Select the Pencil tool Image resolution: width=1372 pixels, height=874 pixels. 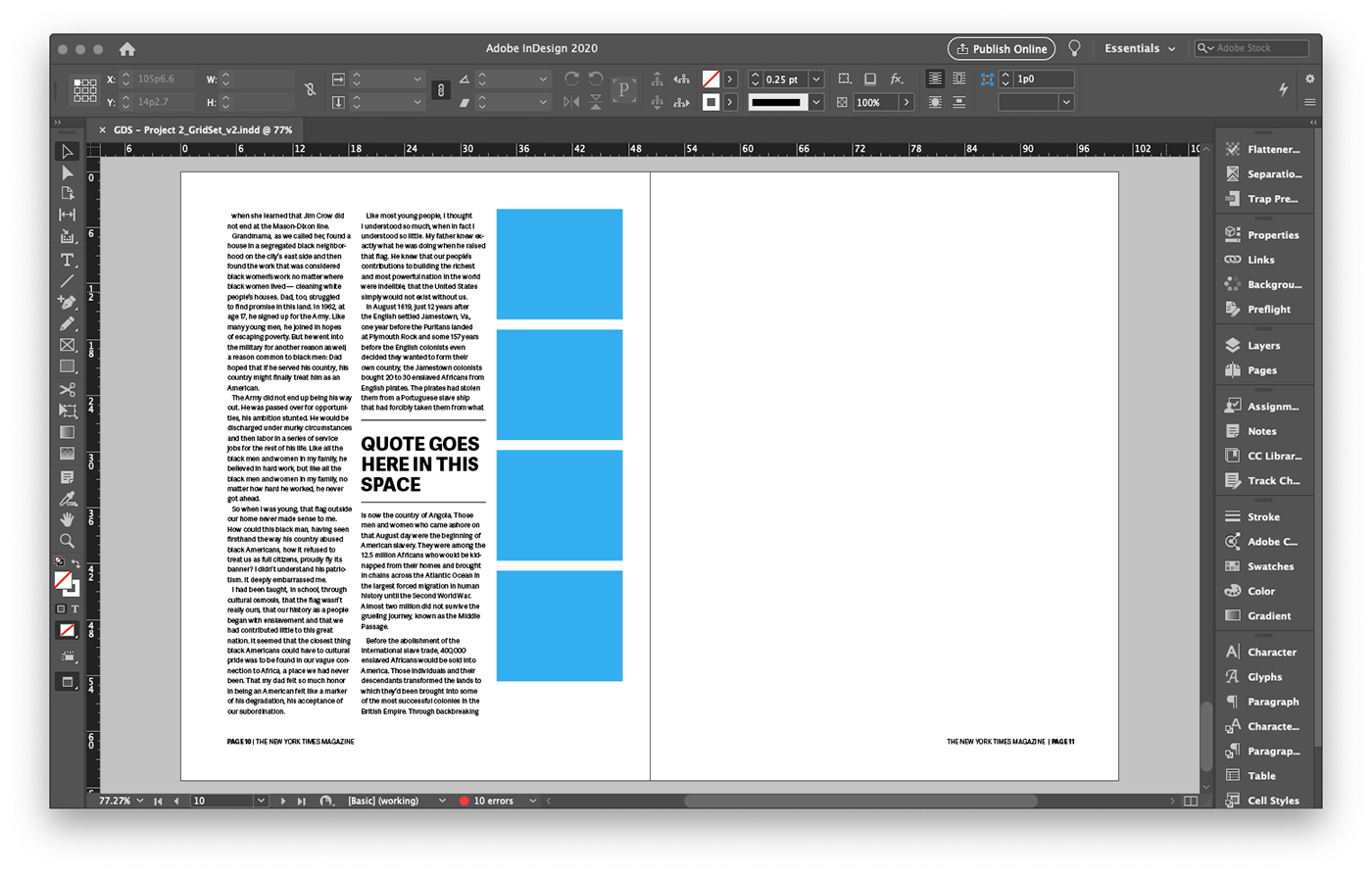(67, 323)
